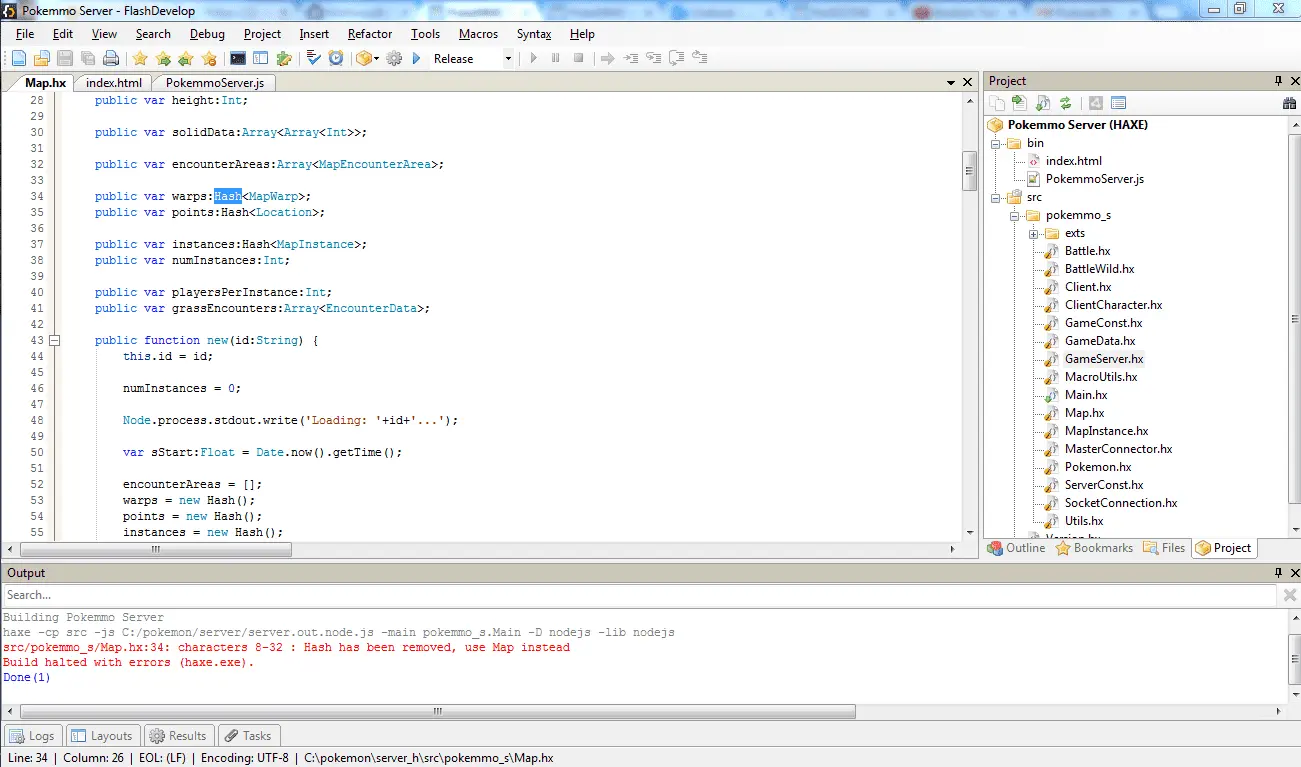This screenshot has width=1301, height=767.
Task: Click Refresh icon in Project panel toolbar
Action: 1065,103
